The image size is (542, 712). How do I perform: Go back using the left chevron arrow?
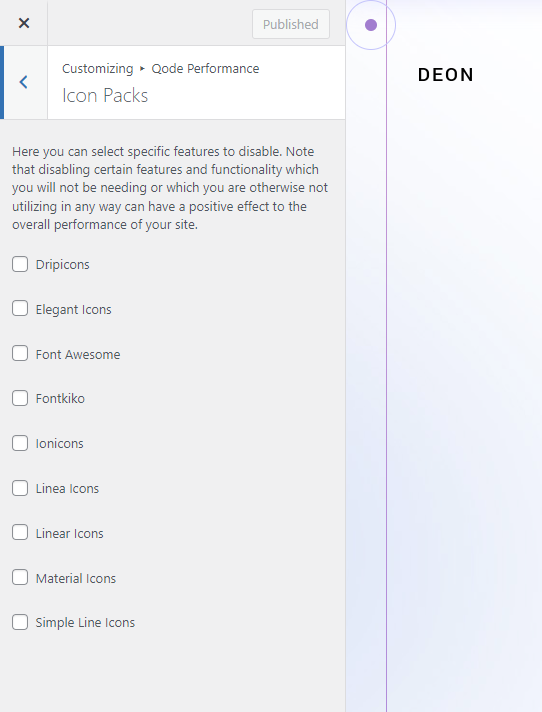click(25, 82)
